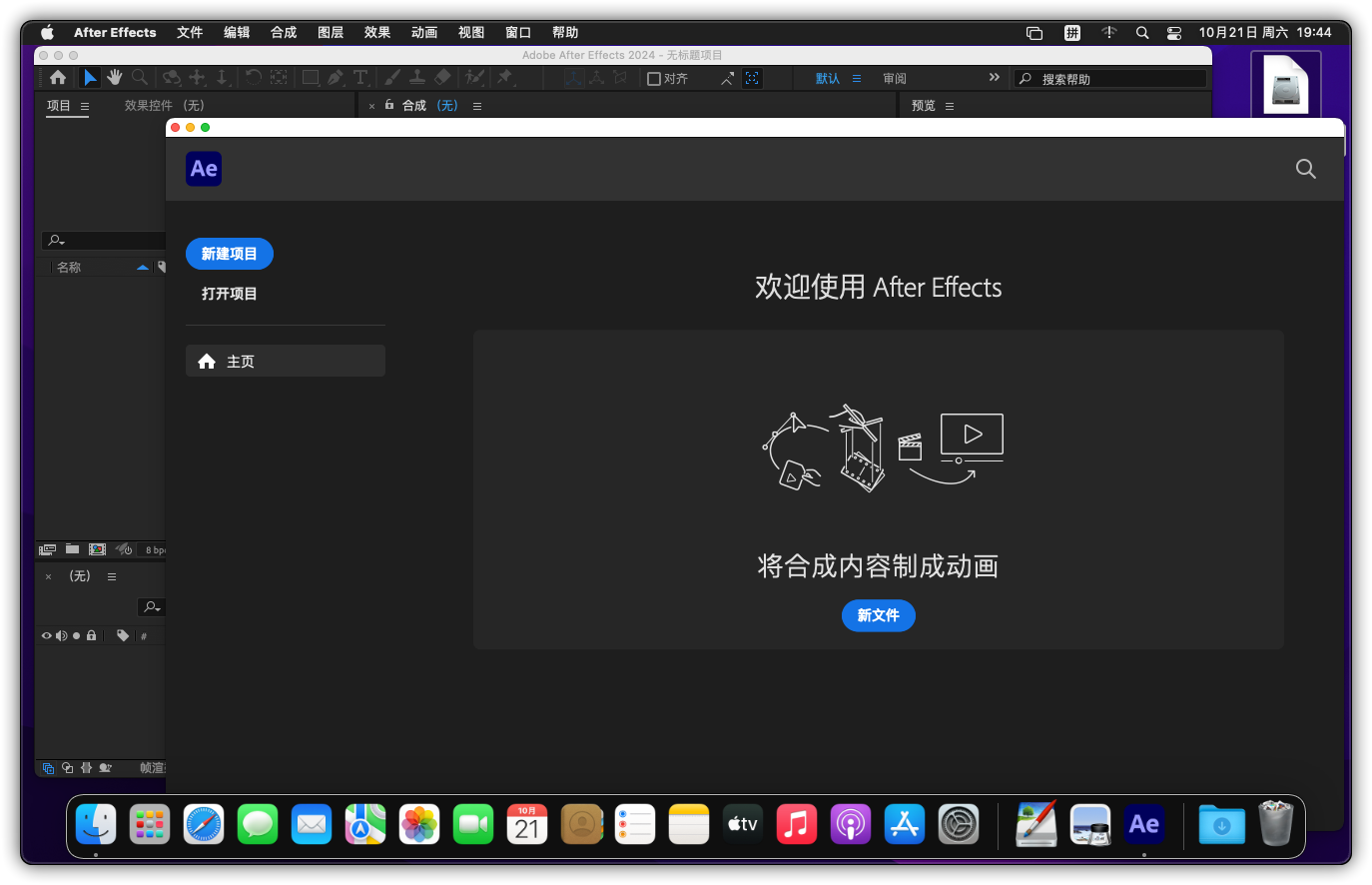This screenshot has width=1372, height=885.
Task: Click the 8 bpc color depth button
Action: (x=154, y=550)
